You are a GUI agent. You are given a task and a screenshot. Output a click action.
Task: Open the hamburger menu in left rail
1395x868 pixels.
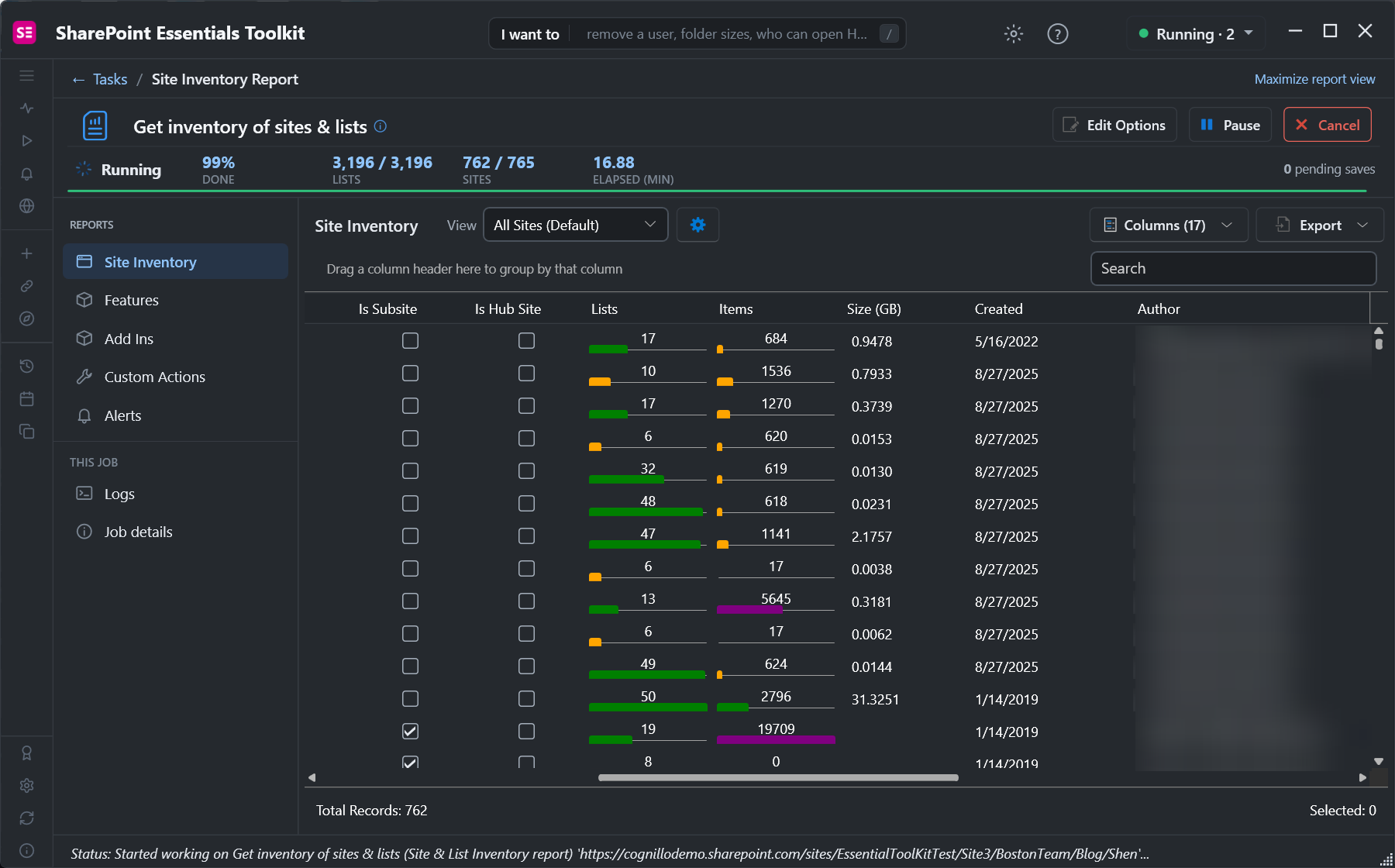coord(27,76)
